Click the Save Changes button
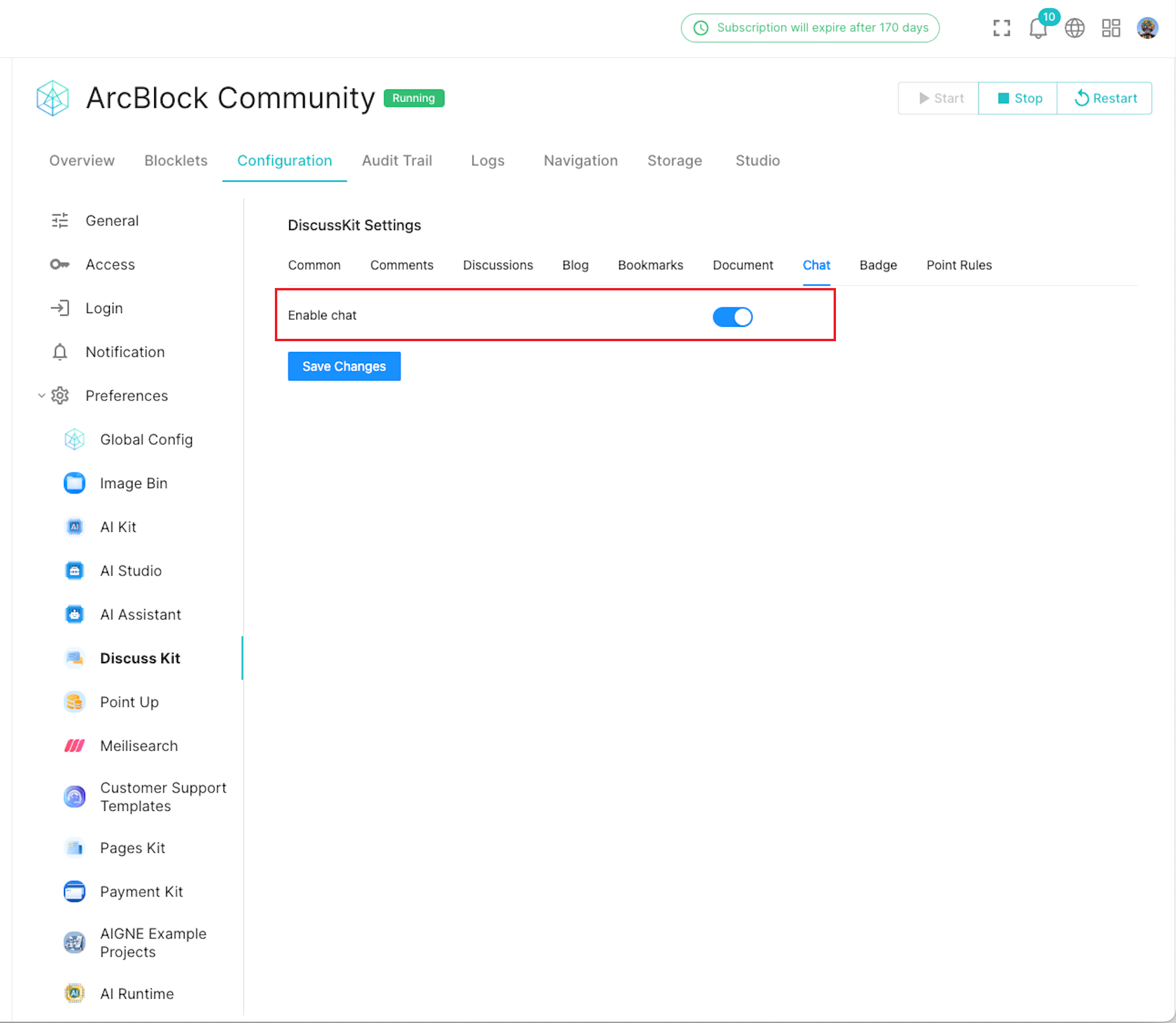Viewport: 1176px width, 1023px height. [344, 366]
